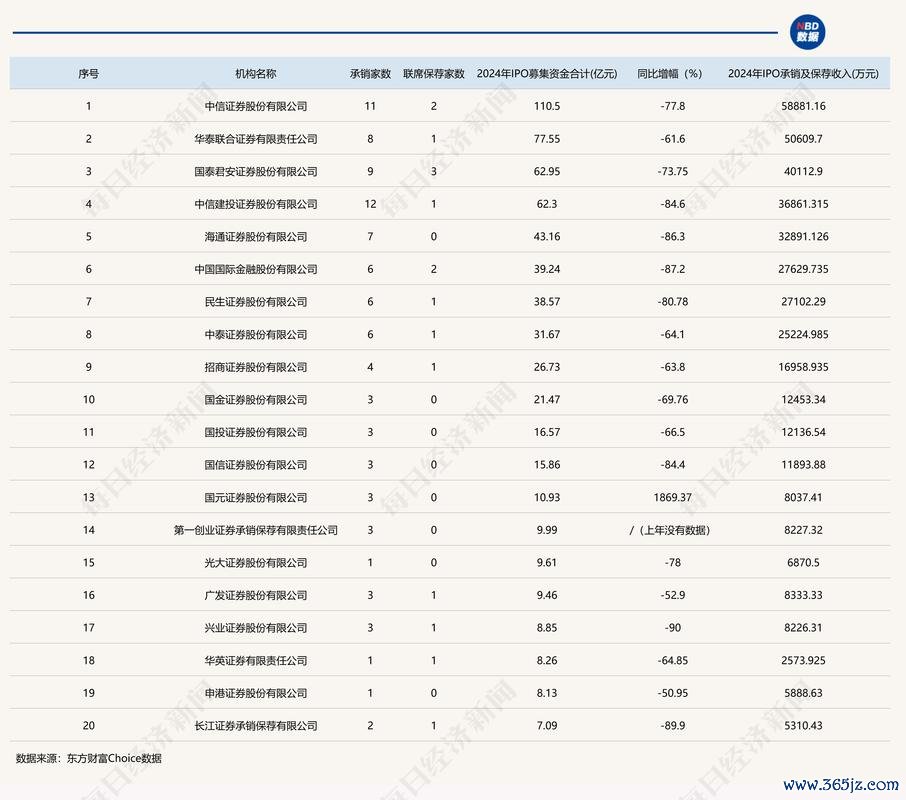Click the 62.95 fundraising value
The width and height of the screenshot is (906, 800).
[x=547, y=172]
